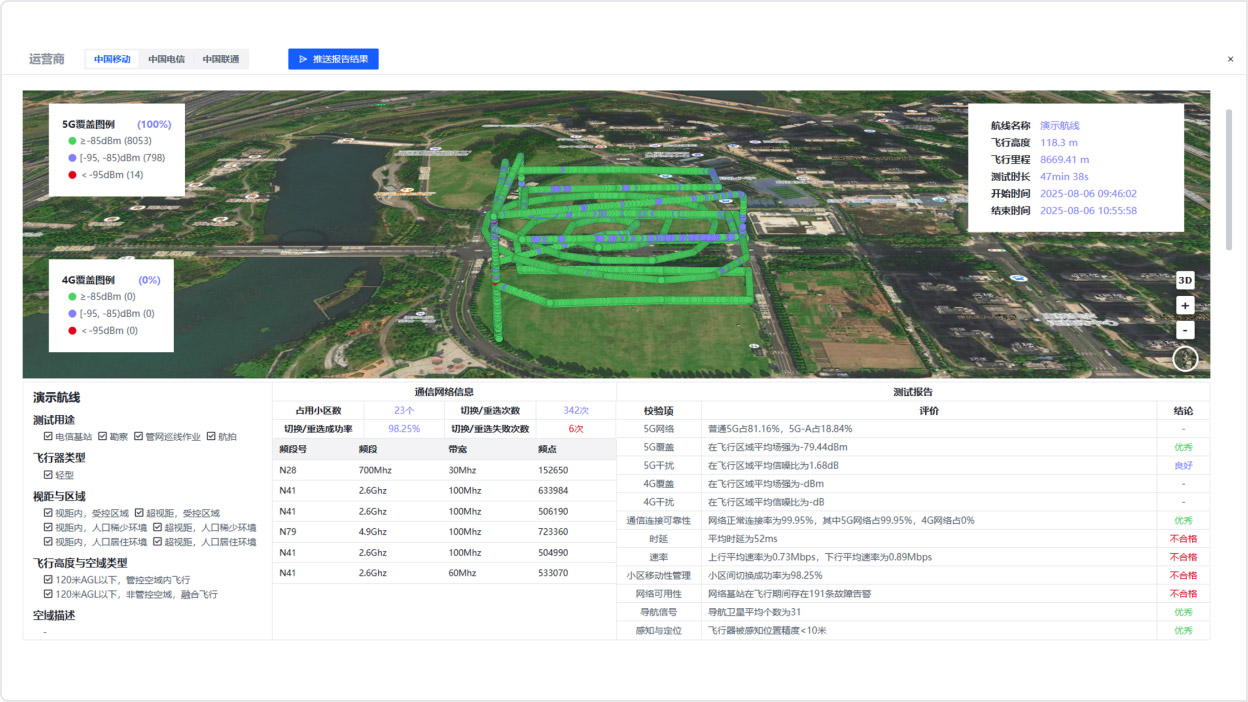Zoom out the map with minus button
The height and width of the screenshot is (702, 1248).
1185,330
